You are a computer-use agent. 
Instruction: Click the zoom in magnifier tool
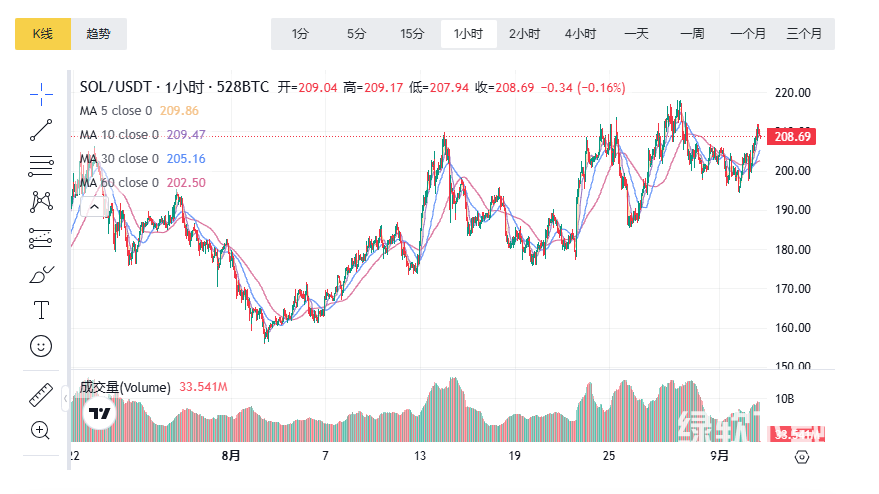pyautogui.click(x=41, y=431)
